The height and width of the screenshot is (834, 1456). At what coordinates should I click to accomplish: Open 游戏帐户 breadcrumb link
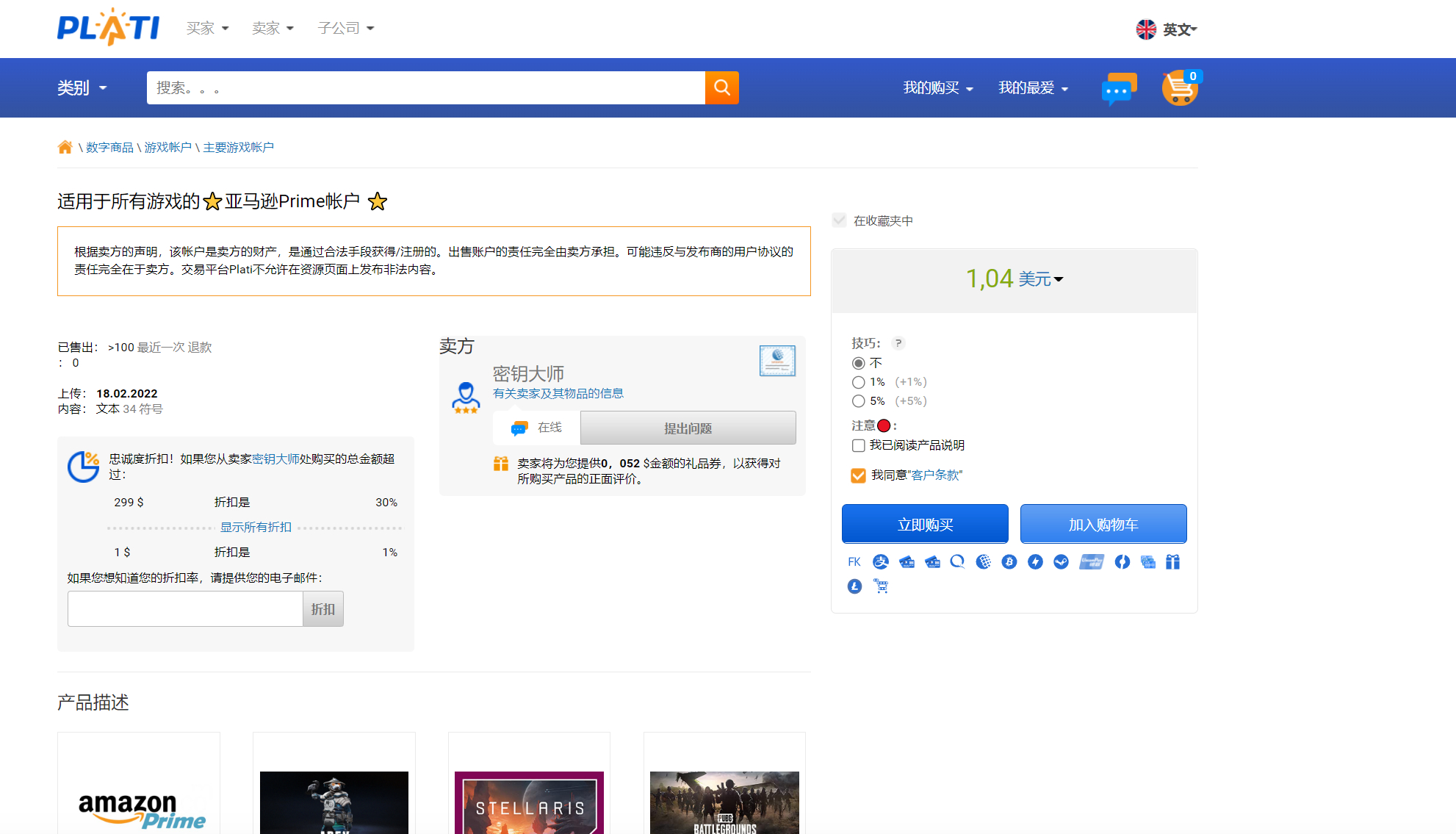167,148
